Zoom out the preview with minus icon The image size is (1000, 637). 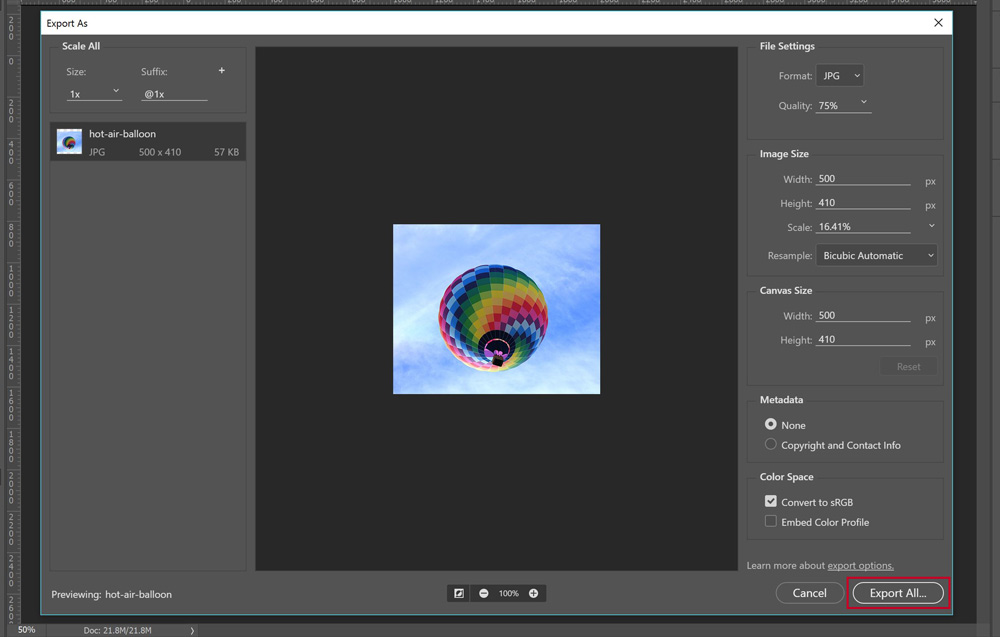(483, 594)
